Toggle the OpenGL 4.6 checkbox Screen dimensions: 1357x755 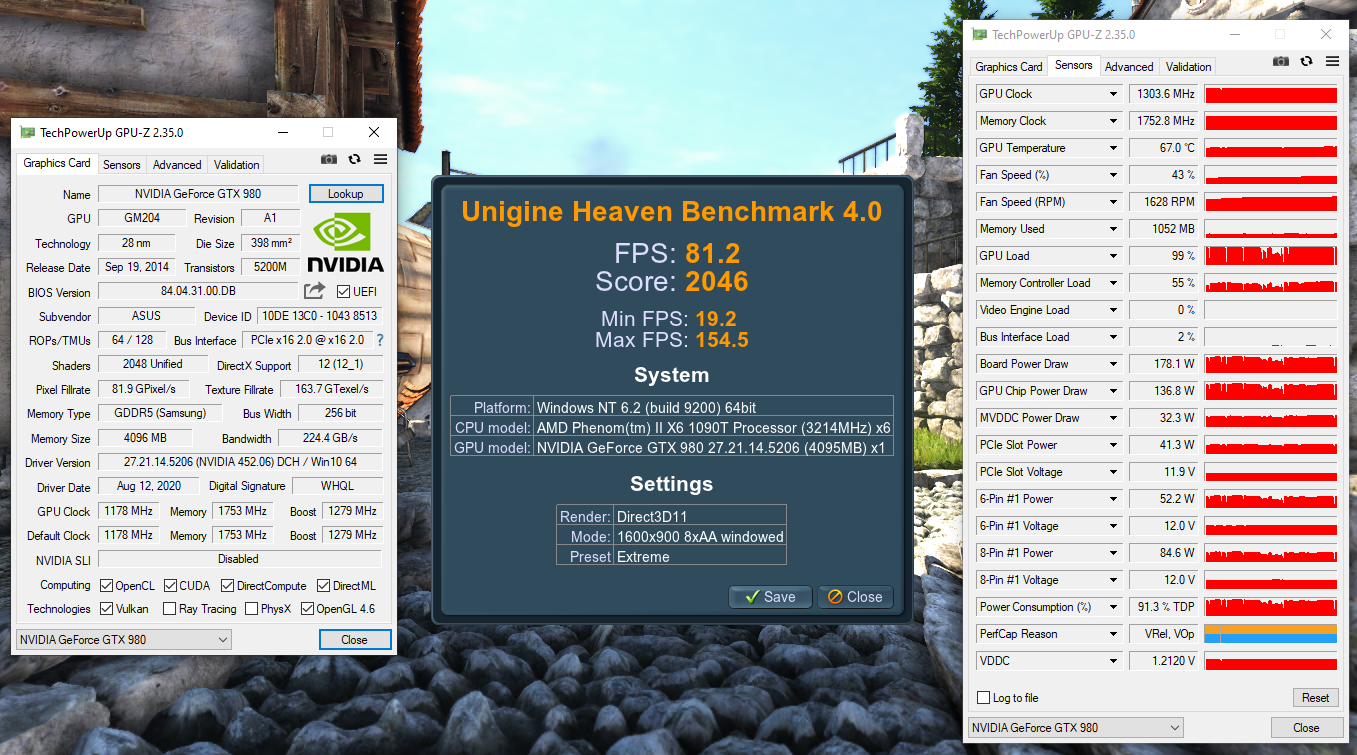click(x=307, y=608)
